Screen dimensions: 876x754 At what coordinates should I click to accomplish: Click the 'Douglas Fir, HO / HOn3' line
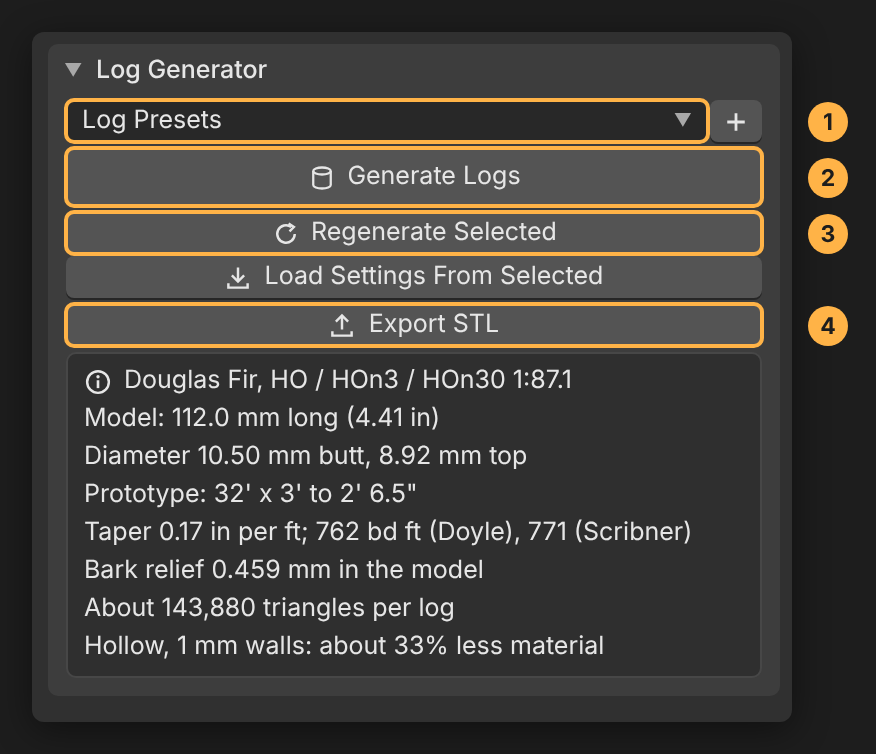[x=348, y=380]
